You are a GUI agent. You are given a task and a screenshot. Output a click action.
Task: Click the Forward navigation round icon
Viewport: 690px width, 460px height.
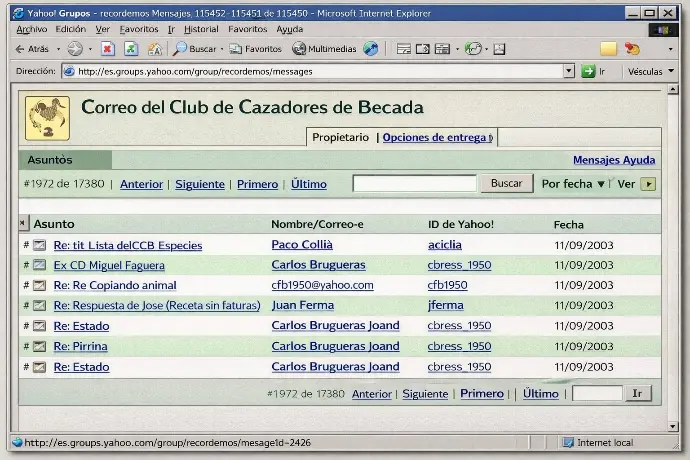point(75,49)
